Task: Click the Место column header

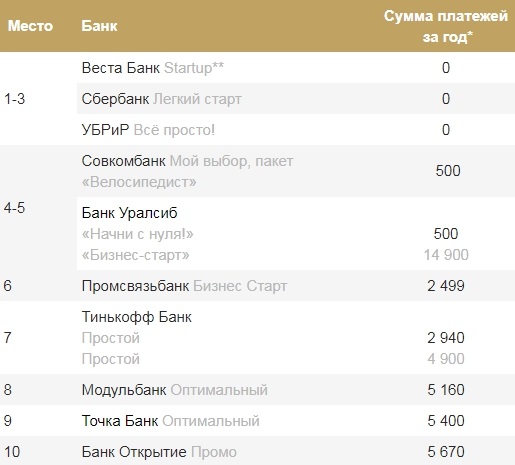Action: pos(30,26)
